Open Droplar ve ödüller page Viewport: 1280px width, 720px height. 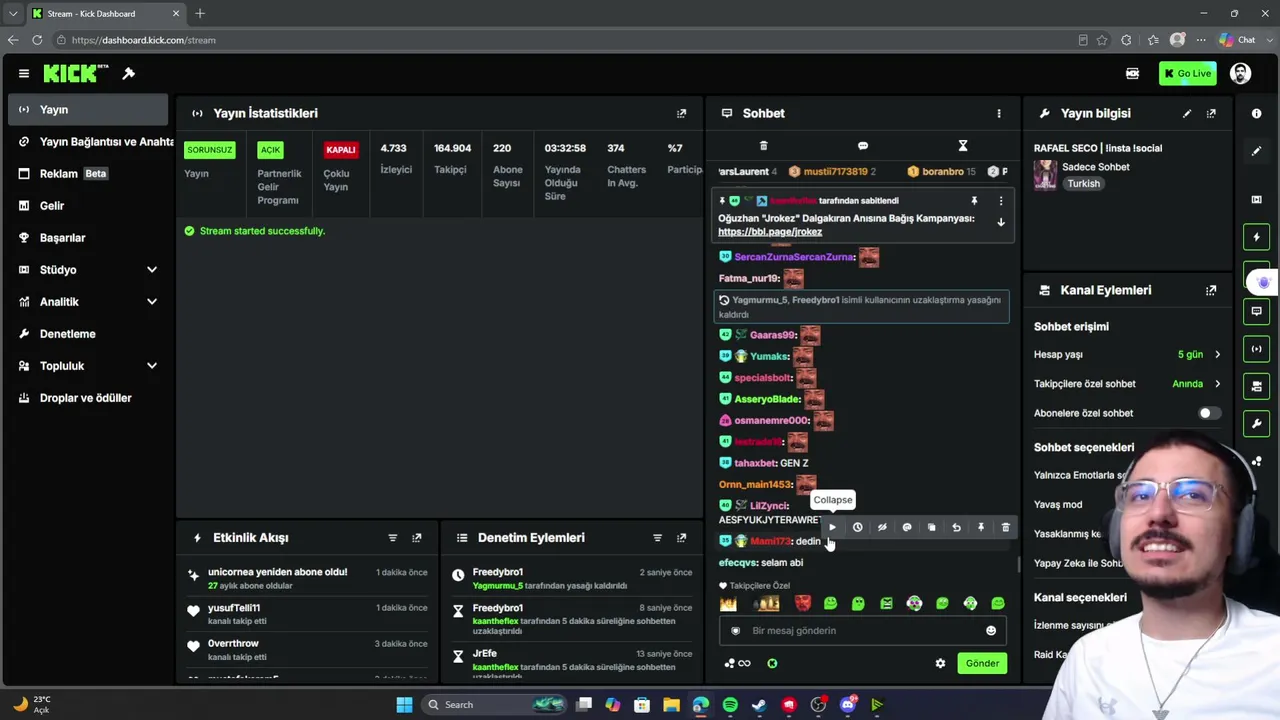[x=88, y=398]
